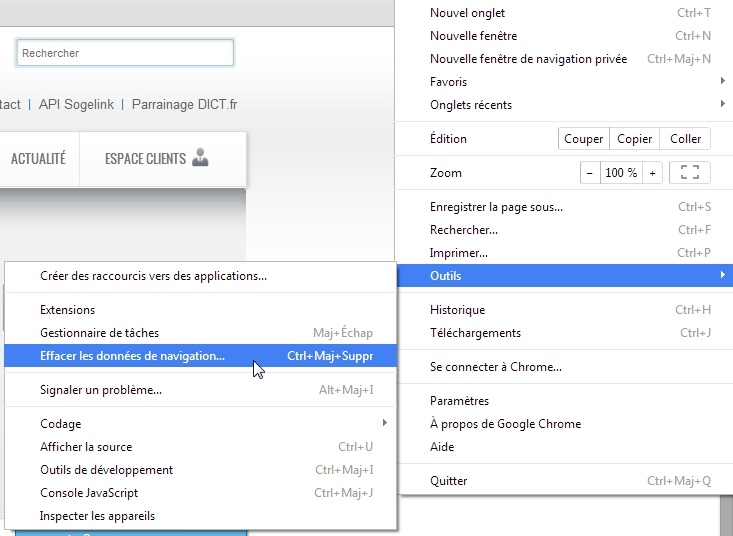Select Signaler un problème...

coord(201,389)
